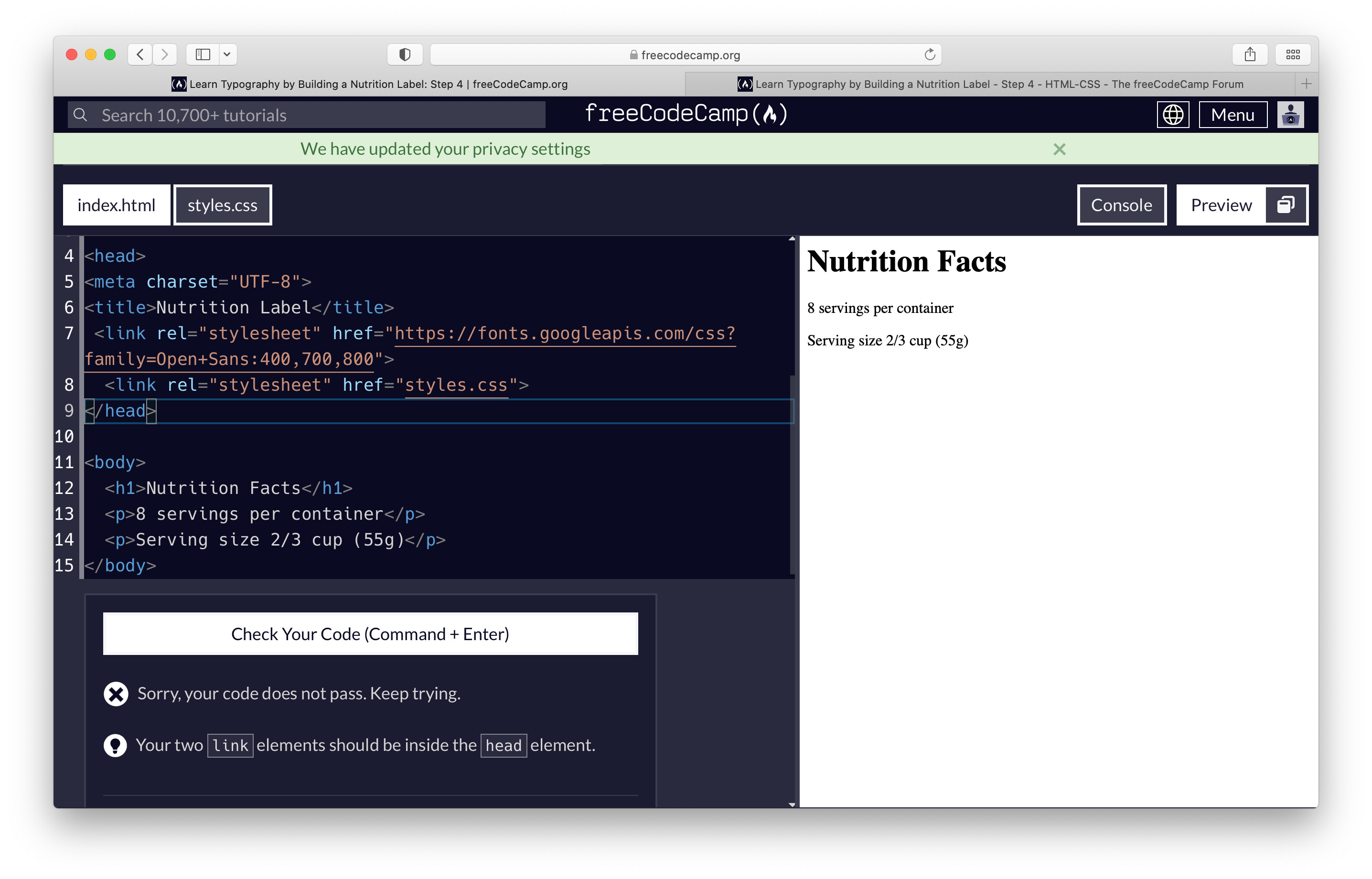
Task: Select the index.html tab
Action: click(x=117, y=205)
